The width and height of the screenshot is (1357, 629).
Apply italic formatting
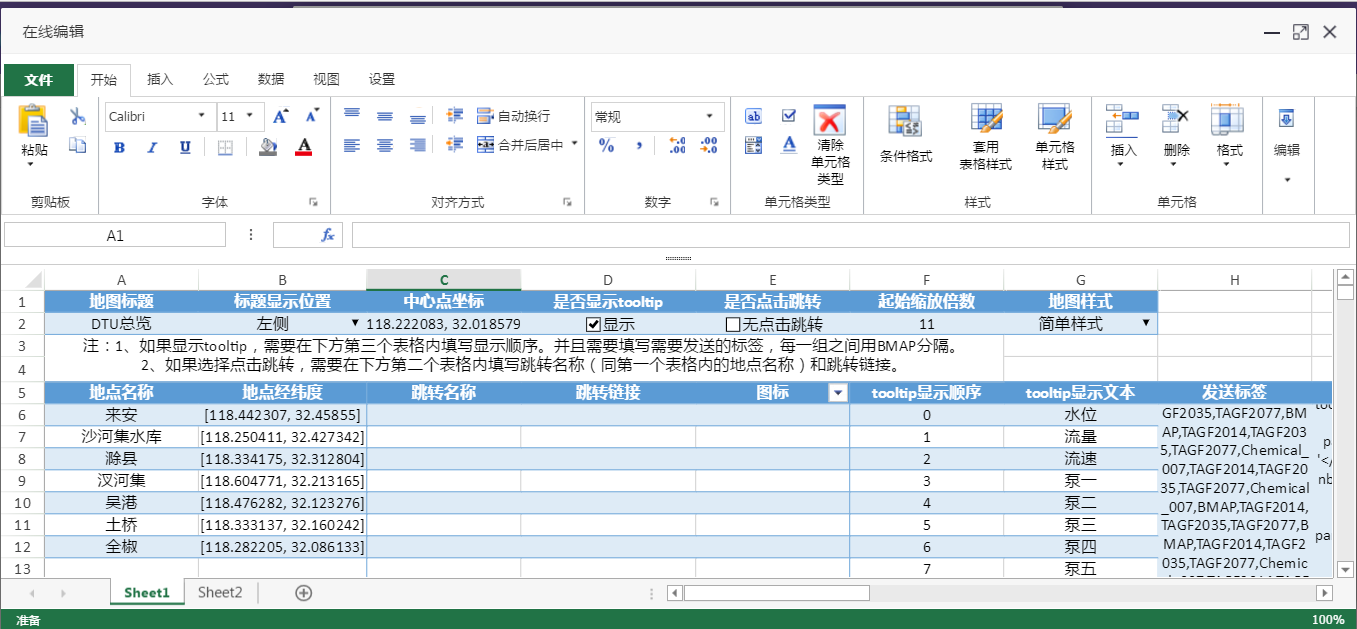coord(152,147)
